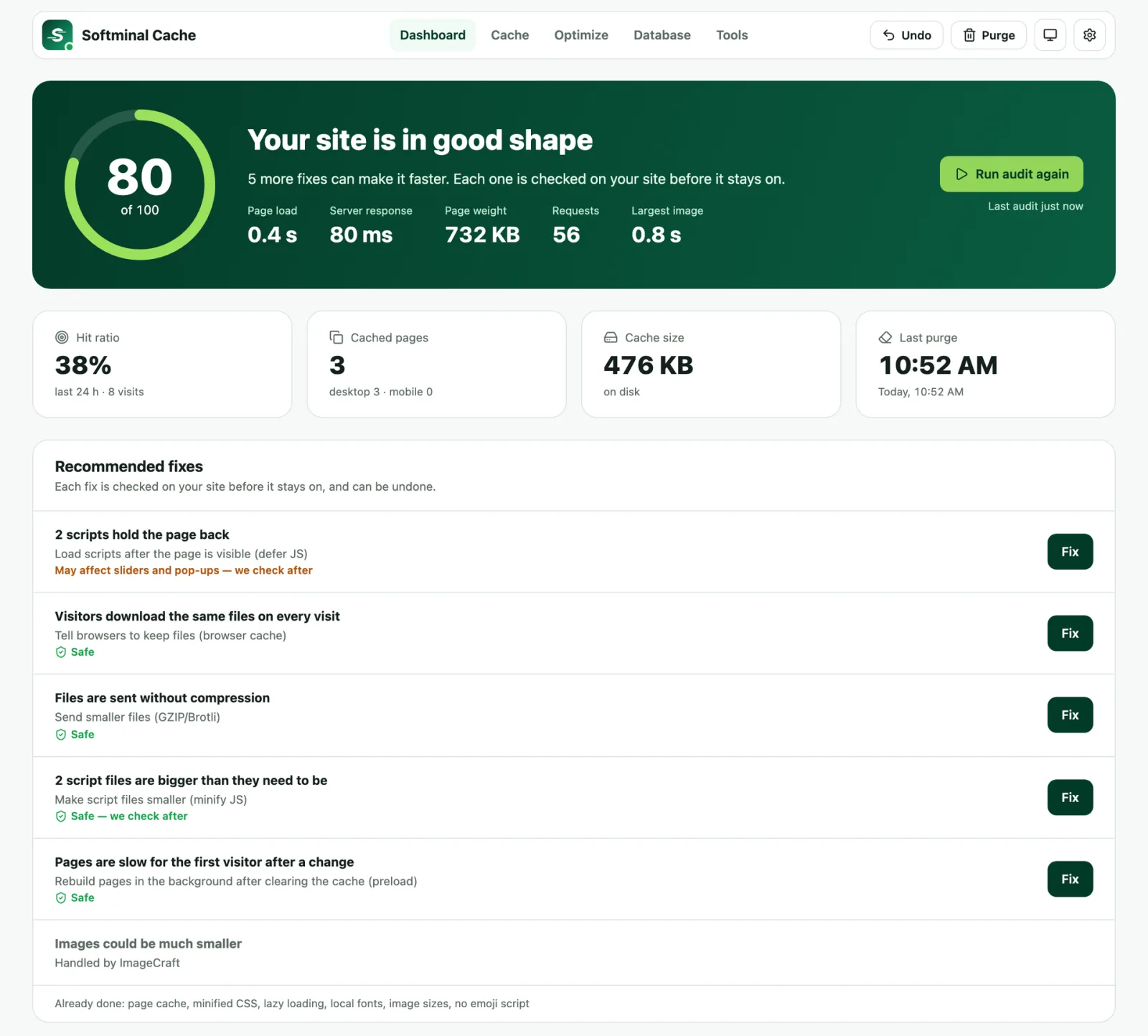Click the Requests value '56'
1148x1036 pixels.
(566, 235)
